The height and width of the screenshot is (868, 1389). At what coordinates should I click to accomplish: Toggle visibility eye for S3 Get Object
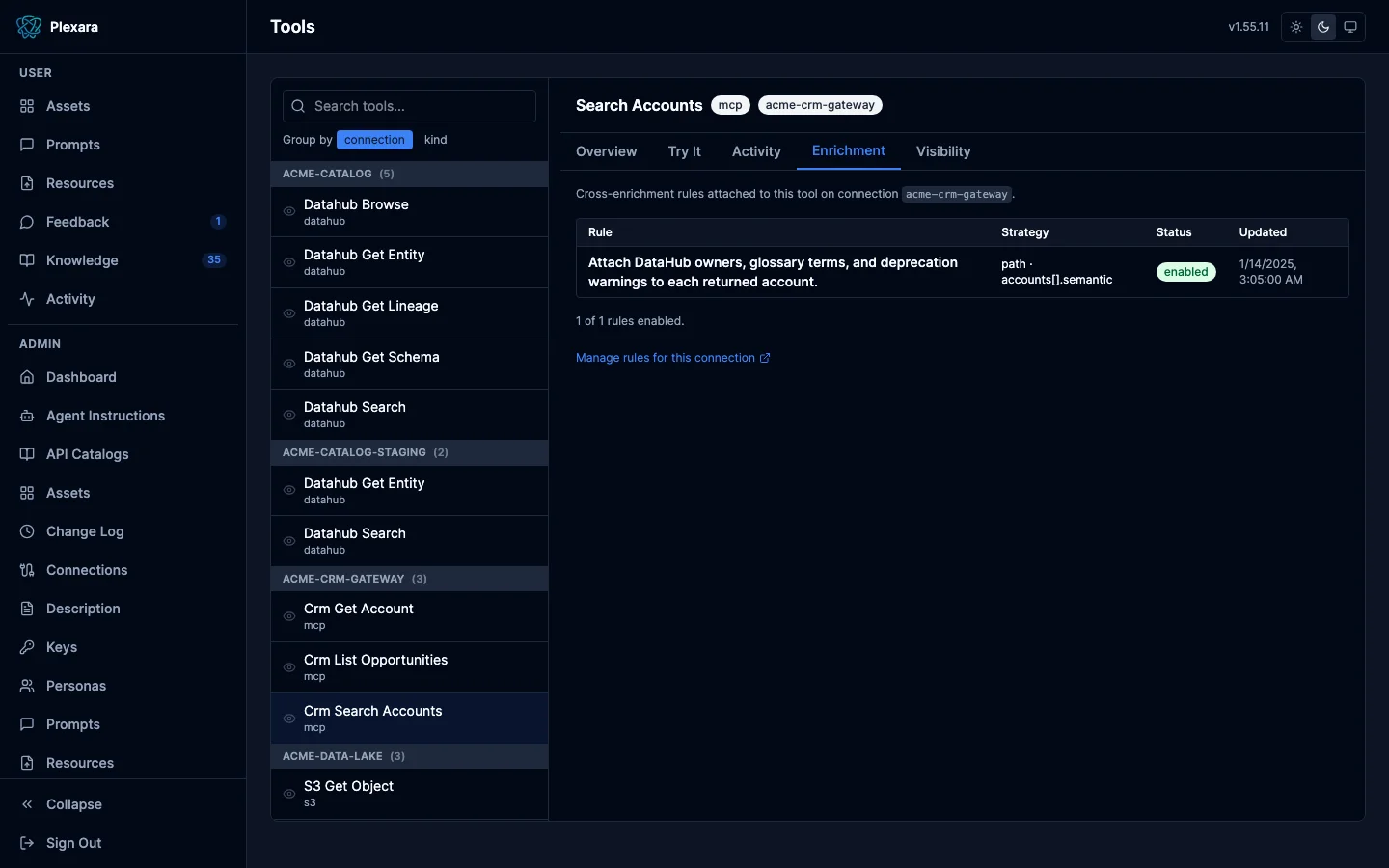[289, 794]
